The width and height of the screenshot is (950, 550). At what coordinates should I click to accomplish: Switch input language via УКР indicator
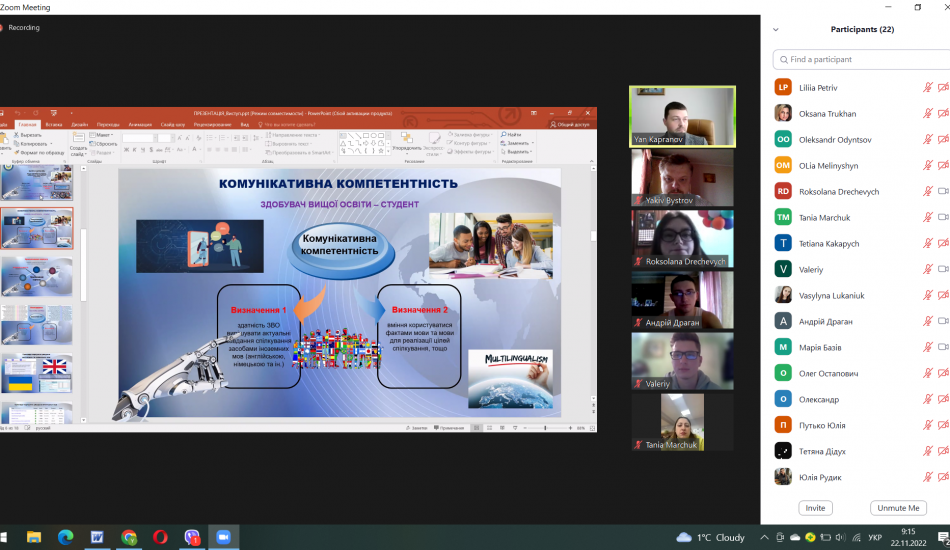coord(874,537)
